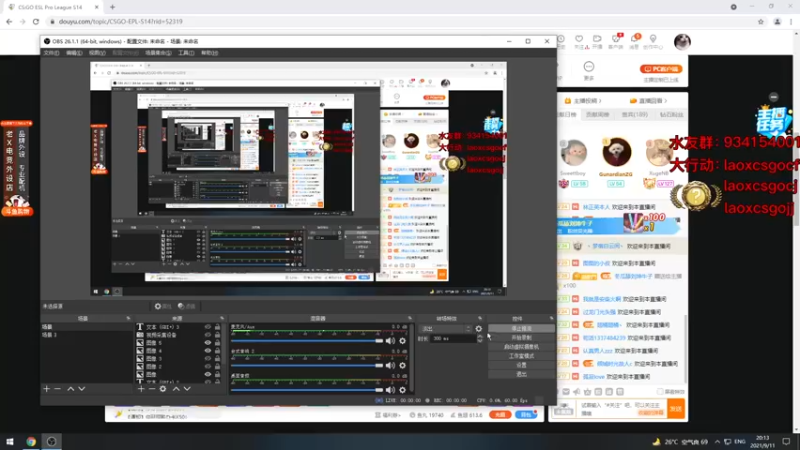Toggle visibility of 视频采集设备 source
Viewport: 800px width, 450px height.
click(x=208, y=335)
